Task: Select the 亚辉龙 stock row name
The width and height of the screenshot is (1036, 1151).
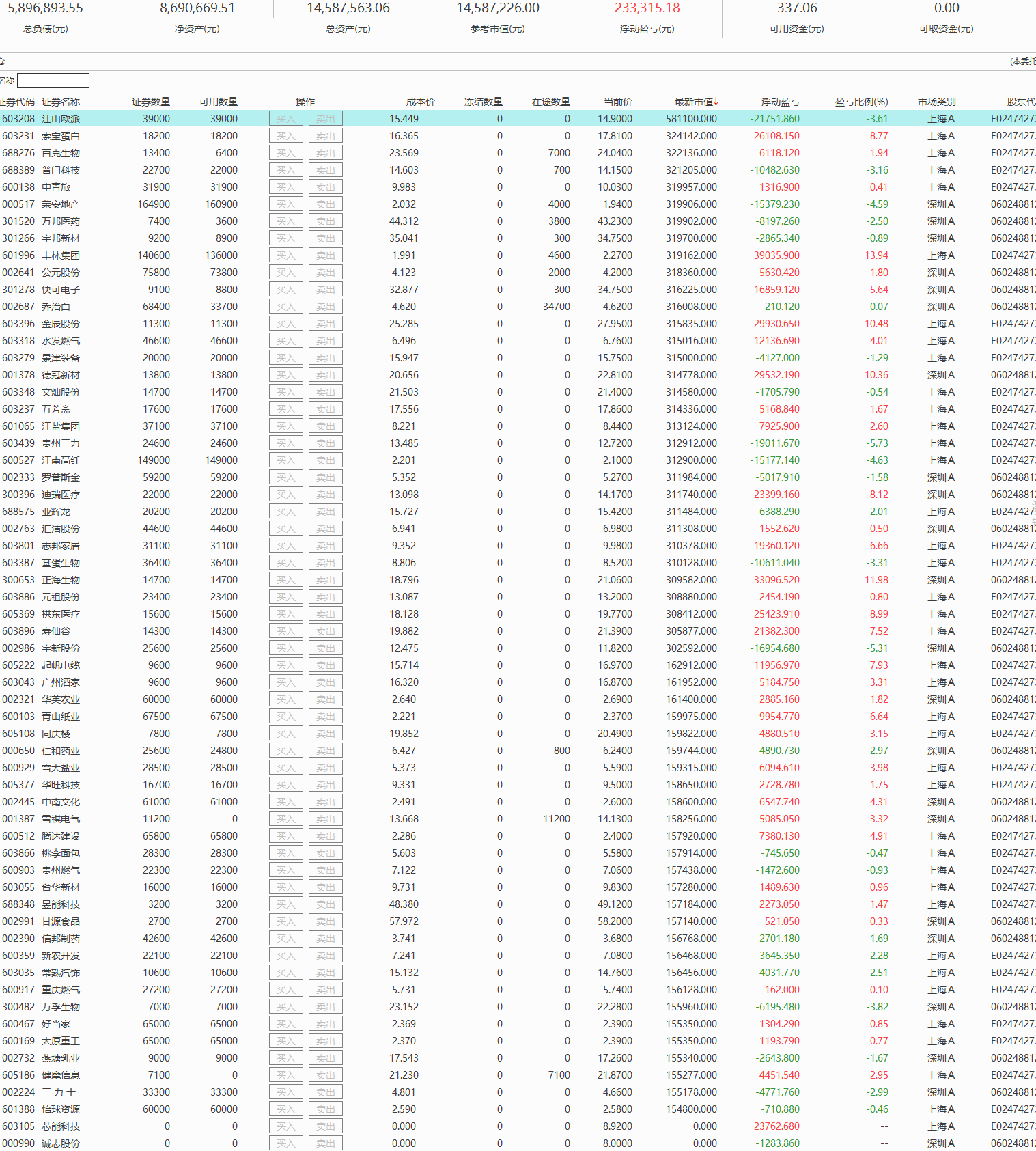Action: tap(56, 512)
